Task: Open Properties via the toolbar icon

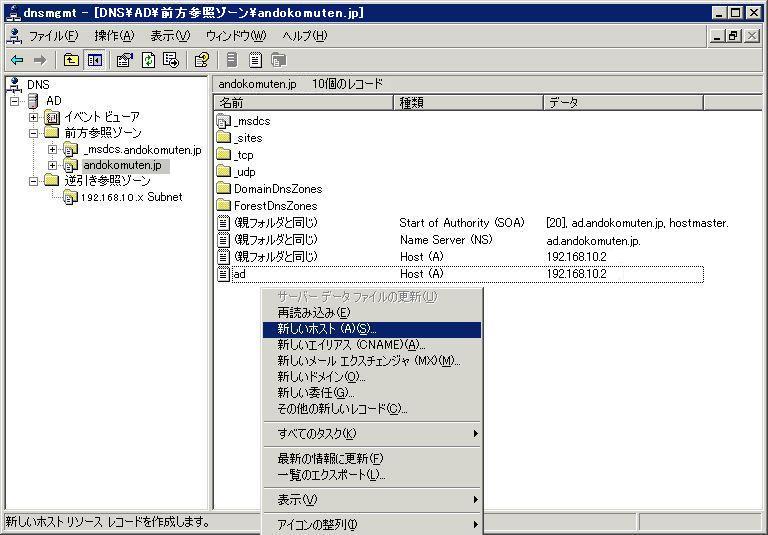Action: click(124, 60)
